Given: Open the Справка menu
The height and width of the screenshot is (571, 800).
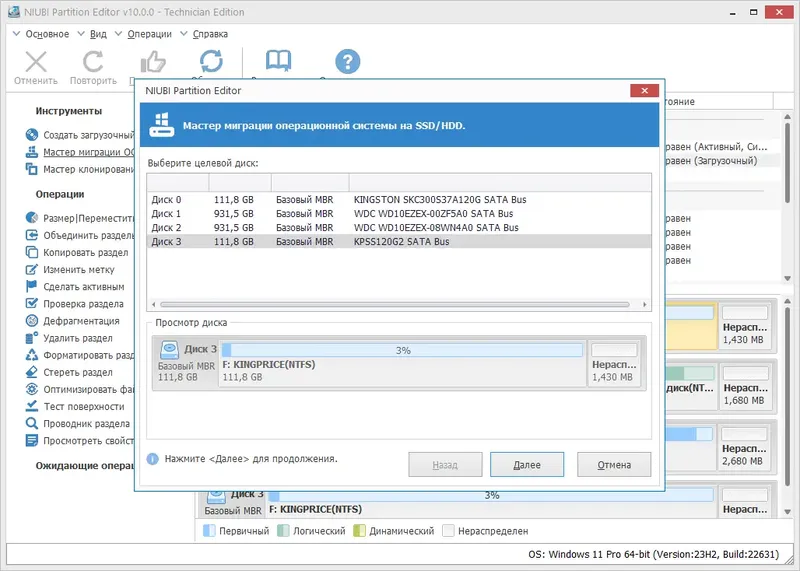Looking at the screenshot, I should (x=210, y=34).
